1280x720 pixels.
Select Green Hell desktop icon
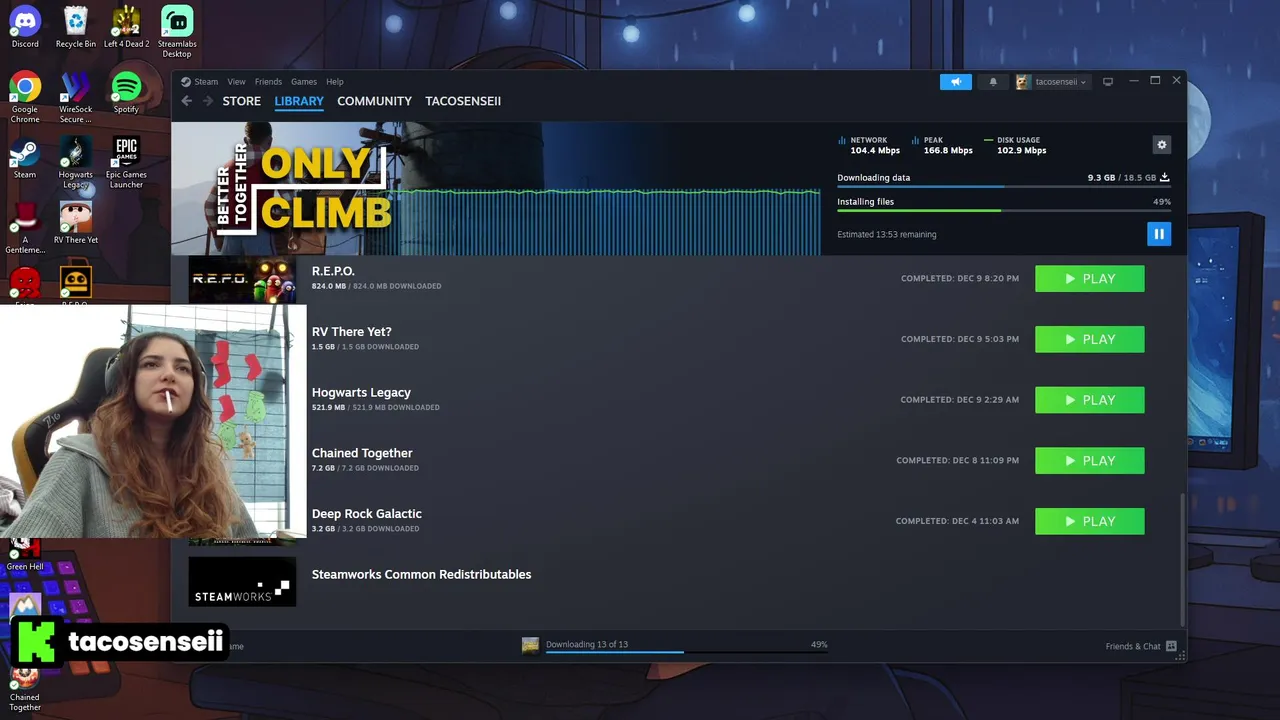tap(25, 555)
